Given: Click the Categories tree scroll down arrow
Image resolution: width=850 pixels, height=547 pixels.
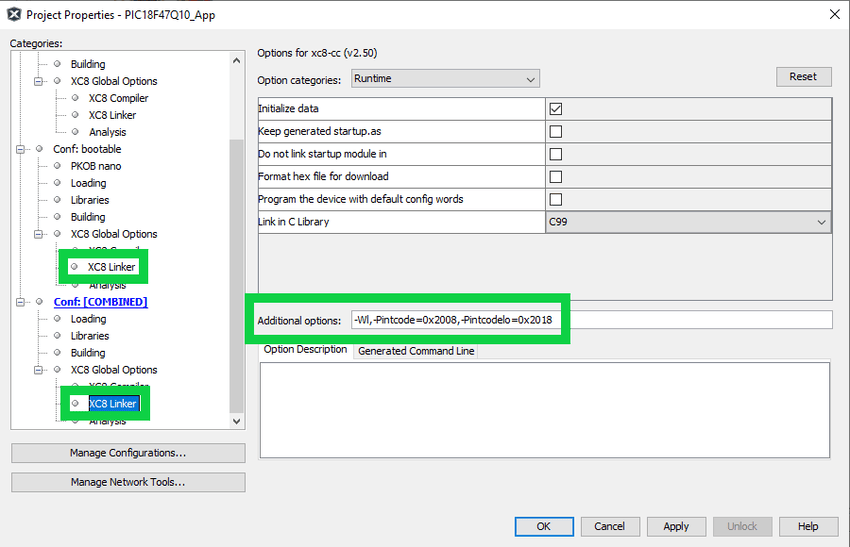Looking at the screenshot, I should (x=237, y=422).
